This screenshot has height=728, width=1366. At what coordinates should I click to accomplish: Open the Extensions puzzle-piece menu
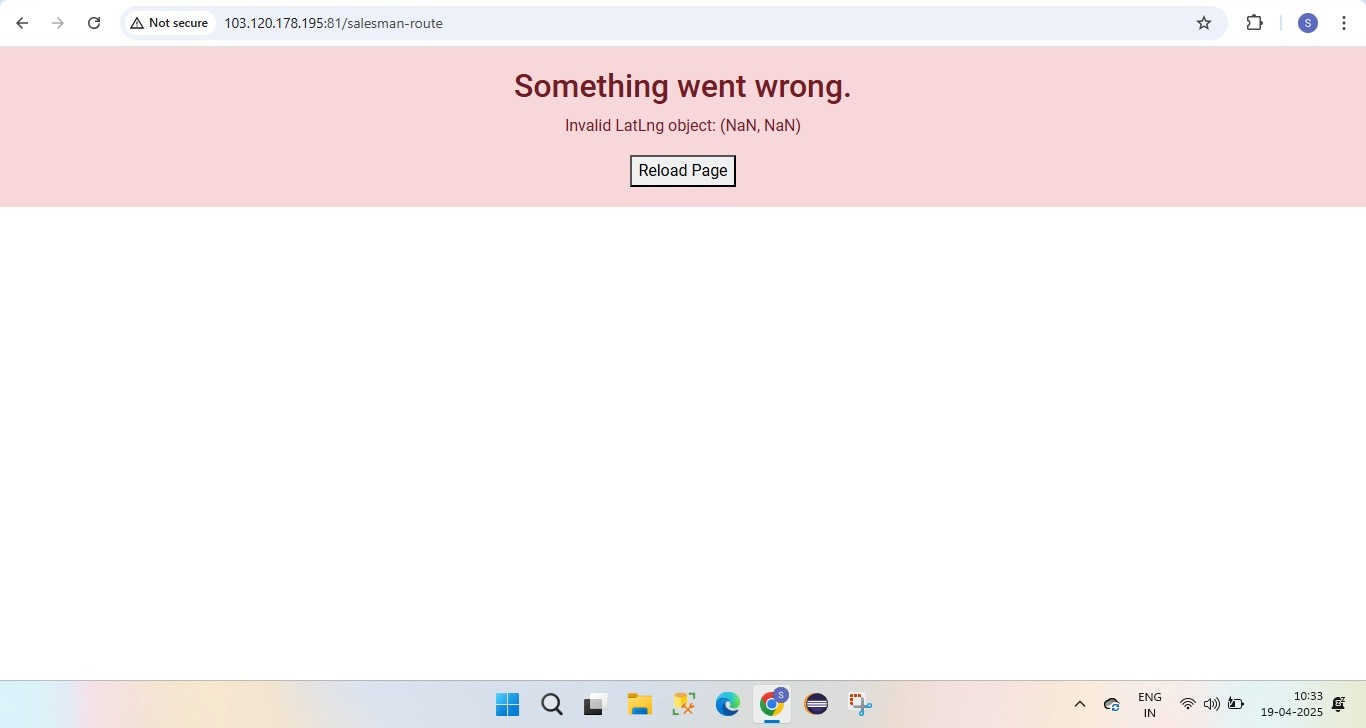[1254, 23]
